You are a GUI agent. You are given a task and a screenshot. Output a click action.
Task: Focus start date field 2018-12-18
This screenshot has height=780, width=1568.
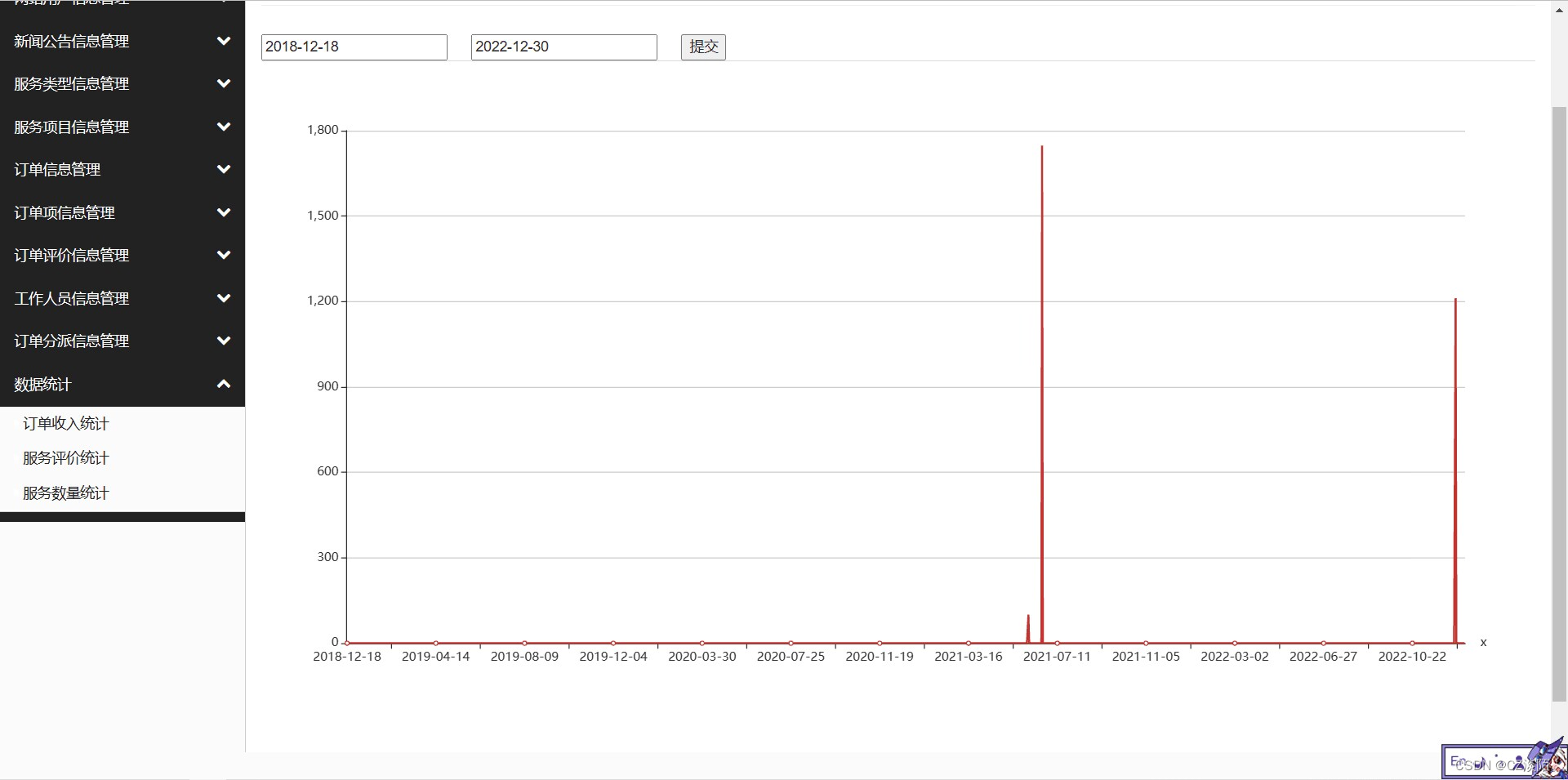(354, 47)
